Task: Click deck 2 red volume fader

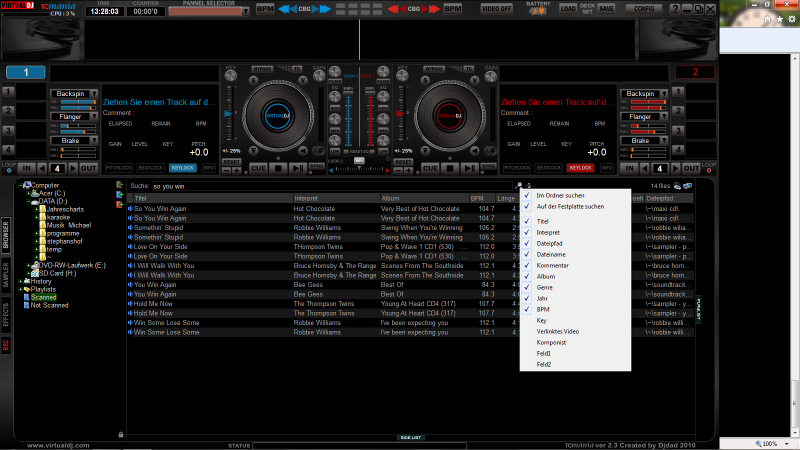Action: click(371, 120)
